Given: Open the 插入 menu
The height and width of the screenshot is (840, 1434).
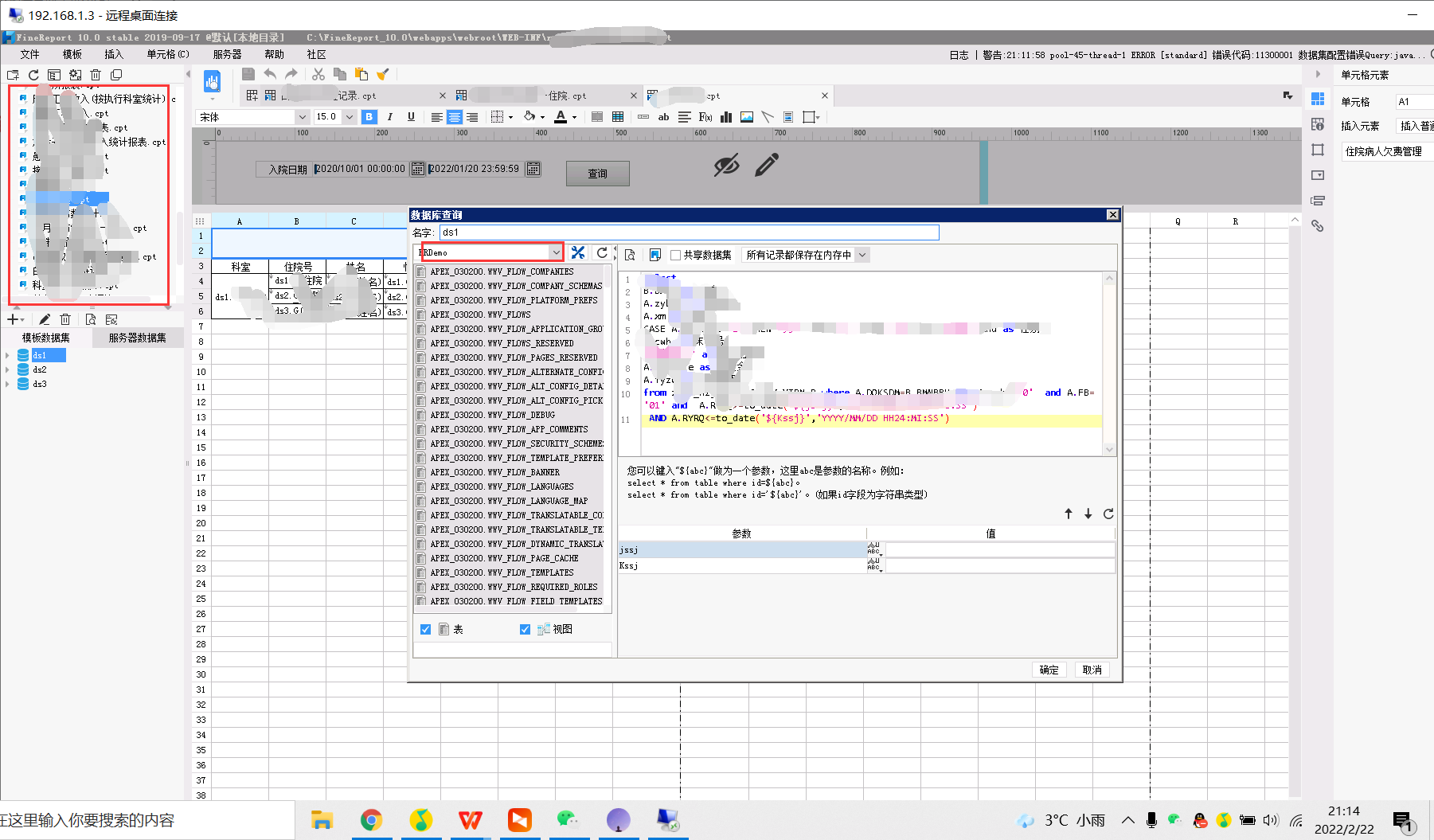Looking at the screenshot, I should tap(114, 54).
